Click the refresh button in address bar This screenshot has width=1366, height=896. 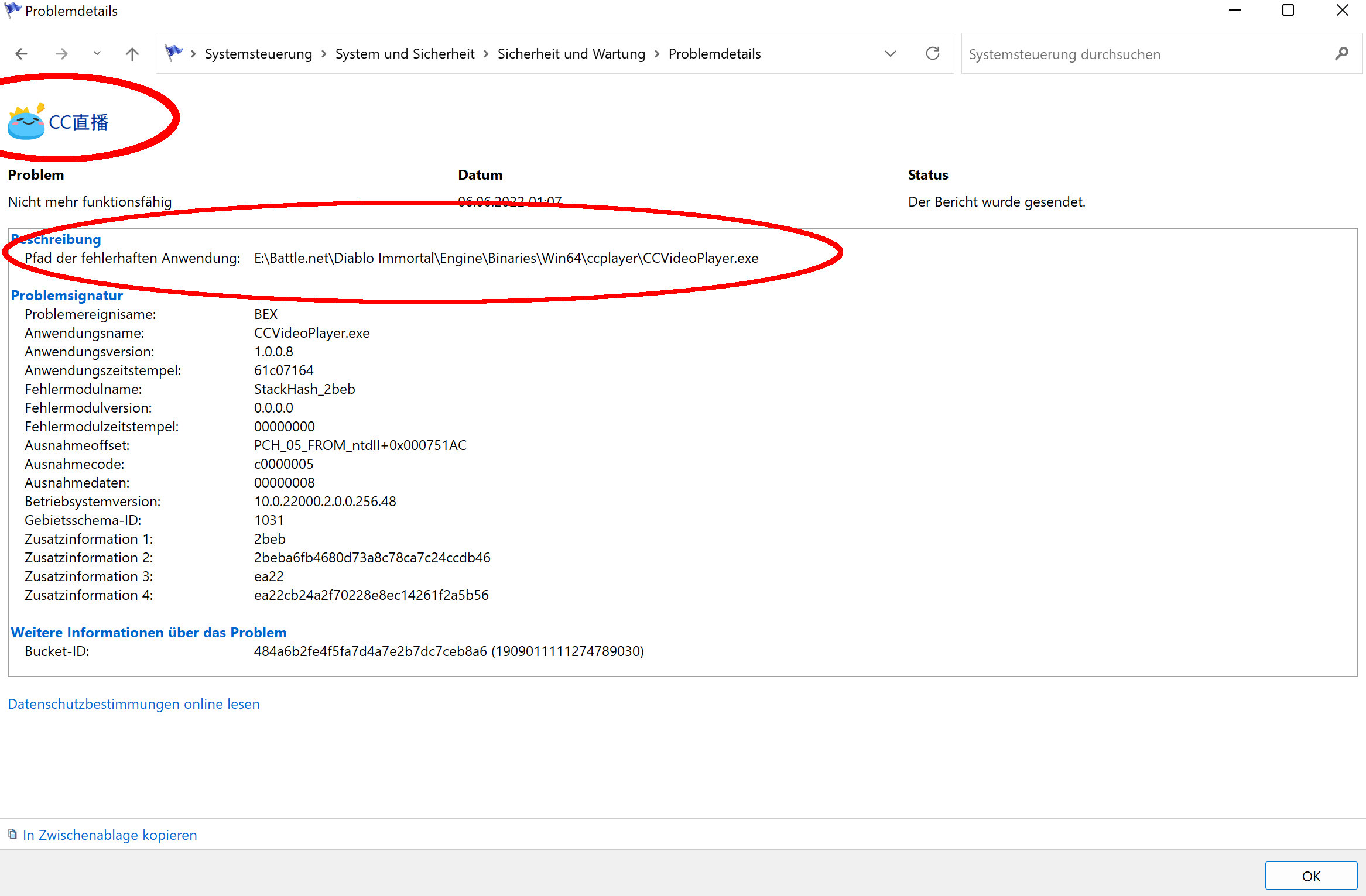point(932,53)
